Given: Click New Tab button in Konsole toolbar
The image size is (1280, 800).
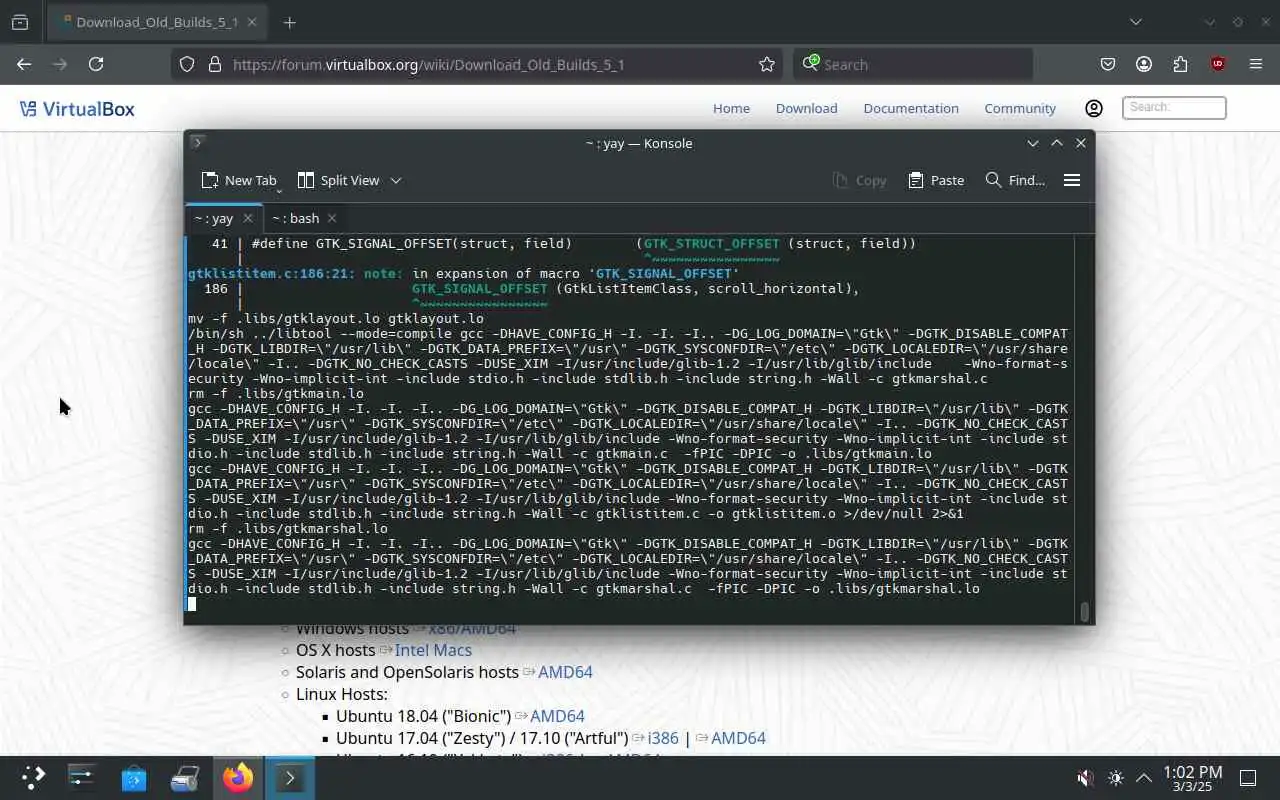Looking at the screenshot, I should 239,180.
